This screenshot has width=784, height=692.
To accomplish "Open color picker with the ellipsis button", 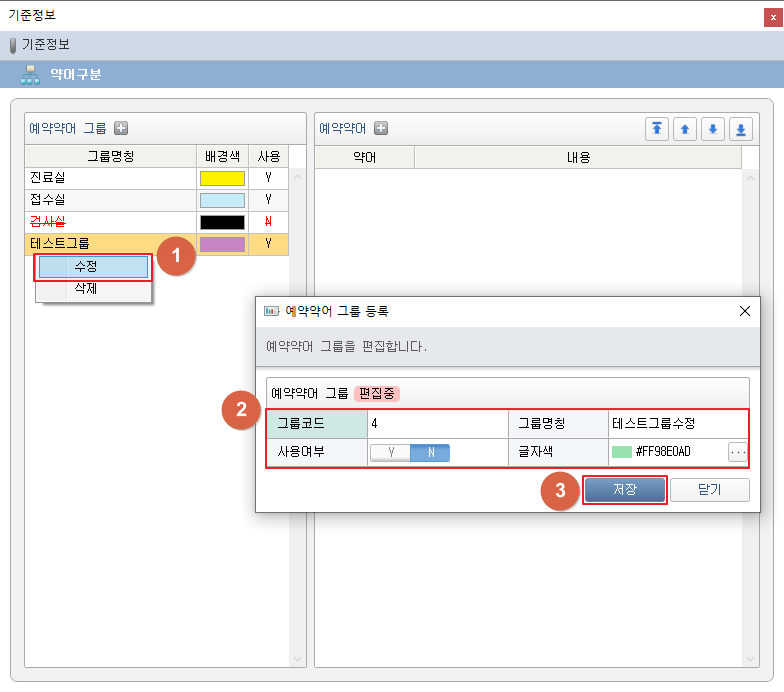I will [738, 453].
